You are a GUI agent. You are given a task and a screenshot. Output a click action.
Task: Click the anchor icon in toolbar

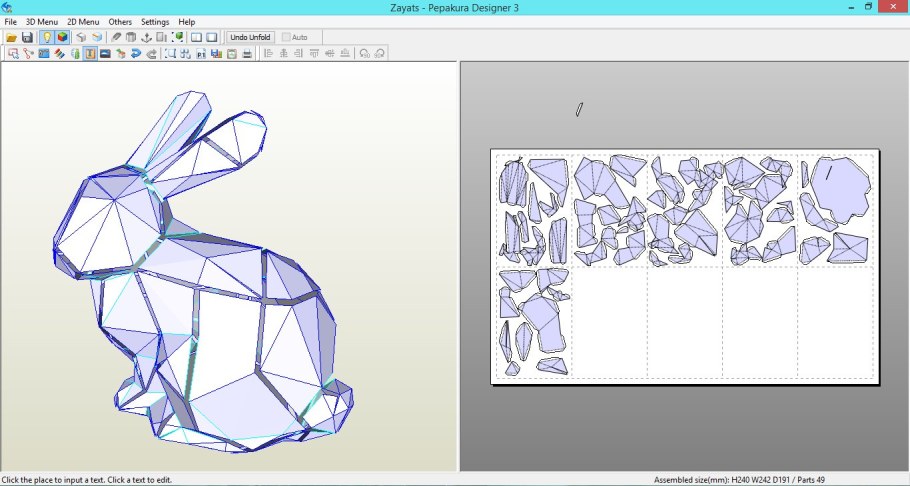[x=146, y=37]
